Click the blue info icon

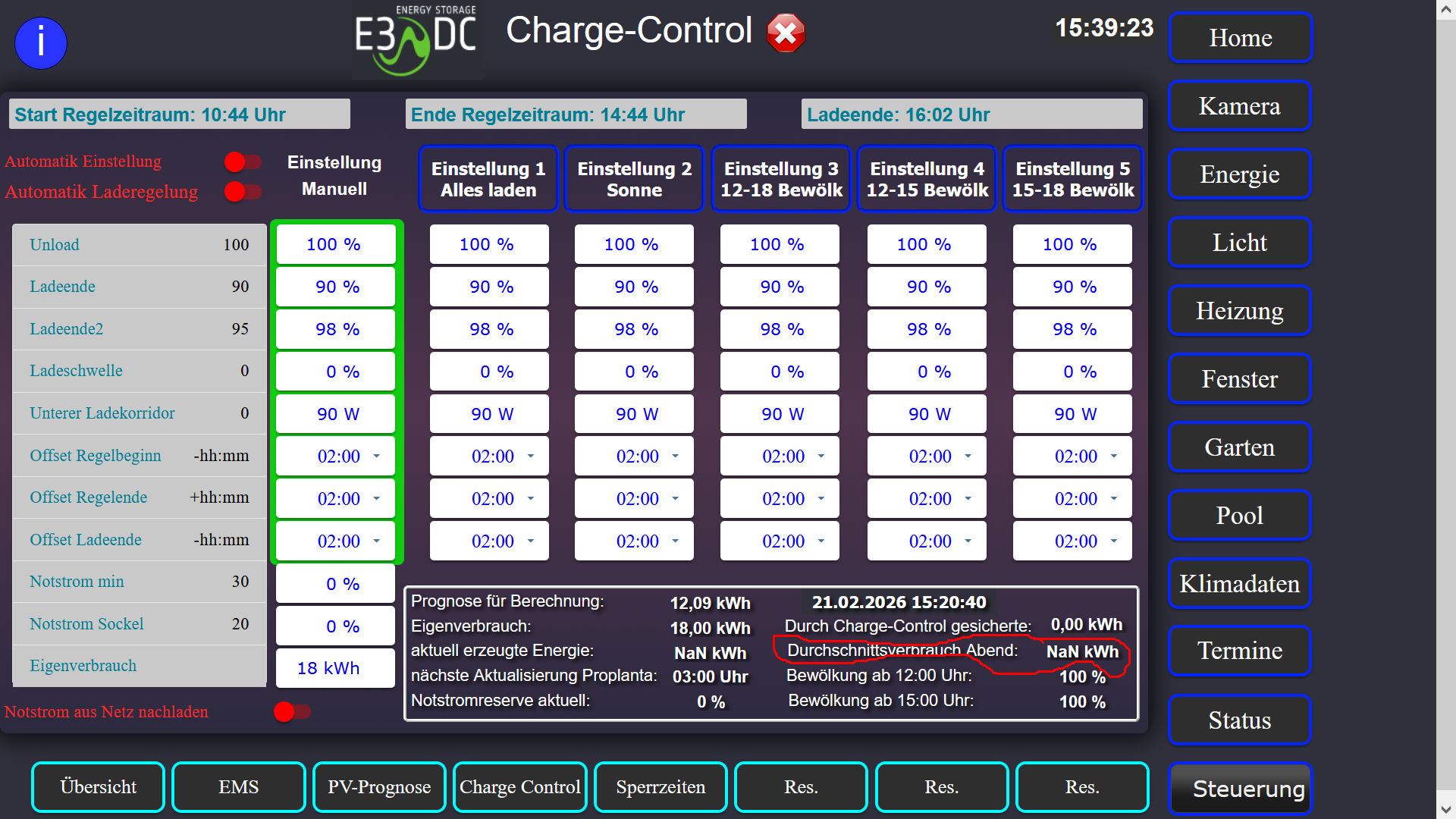click(x=41, y=43)
